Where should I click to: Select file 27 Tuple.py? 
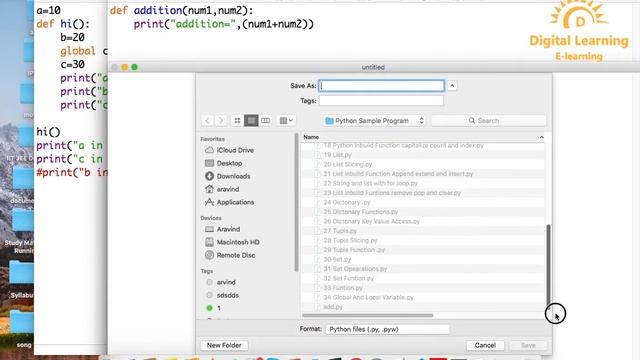coord(422,231)
